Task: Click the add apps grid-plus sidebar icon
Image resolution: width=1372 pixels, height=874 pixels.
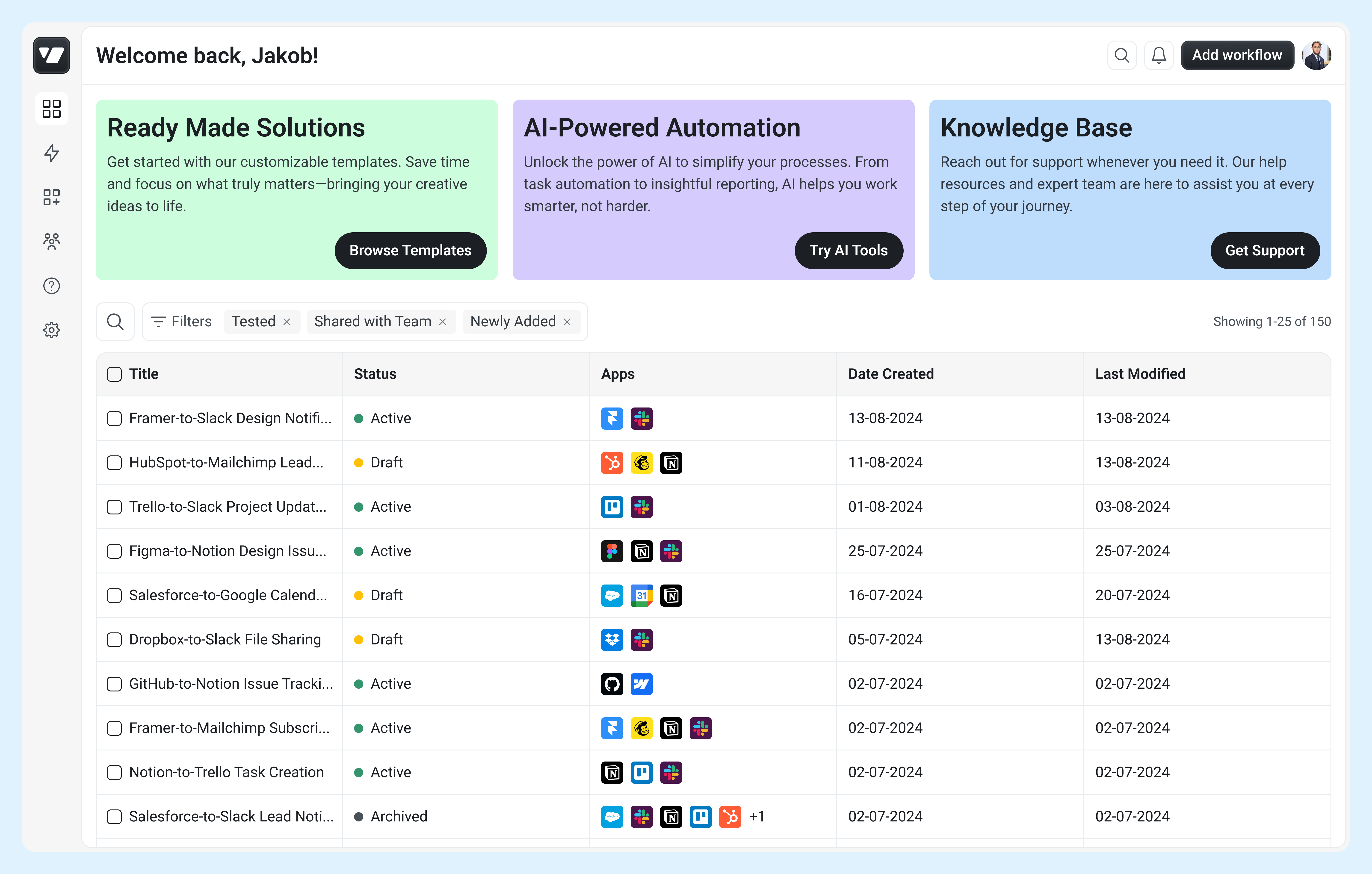Action: [51, 197]
